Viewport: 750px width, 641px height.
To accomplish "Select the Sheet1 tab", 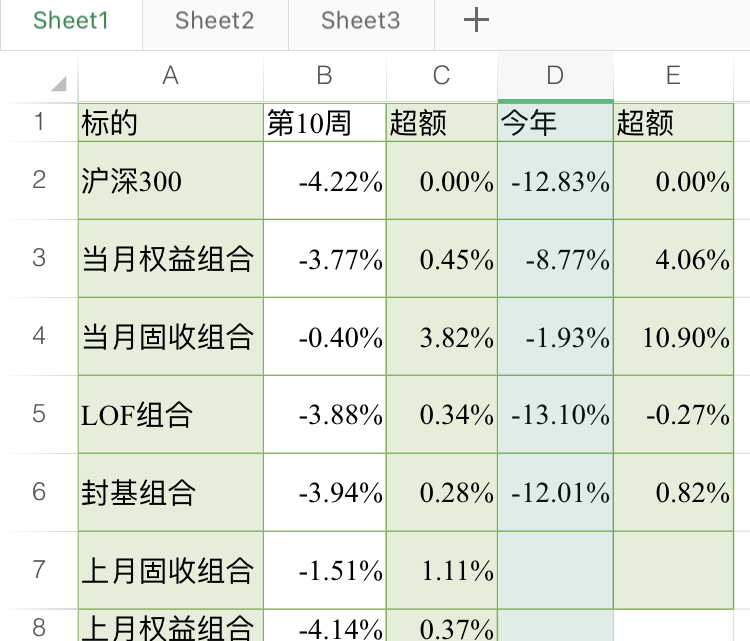I will [70, 20].
